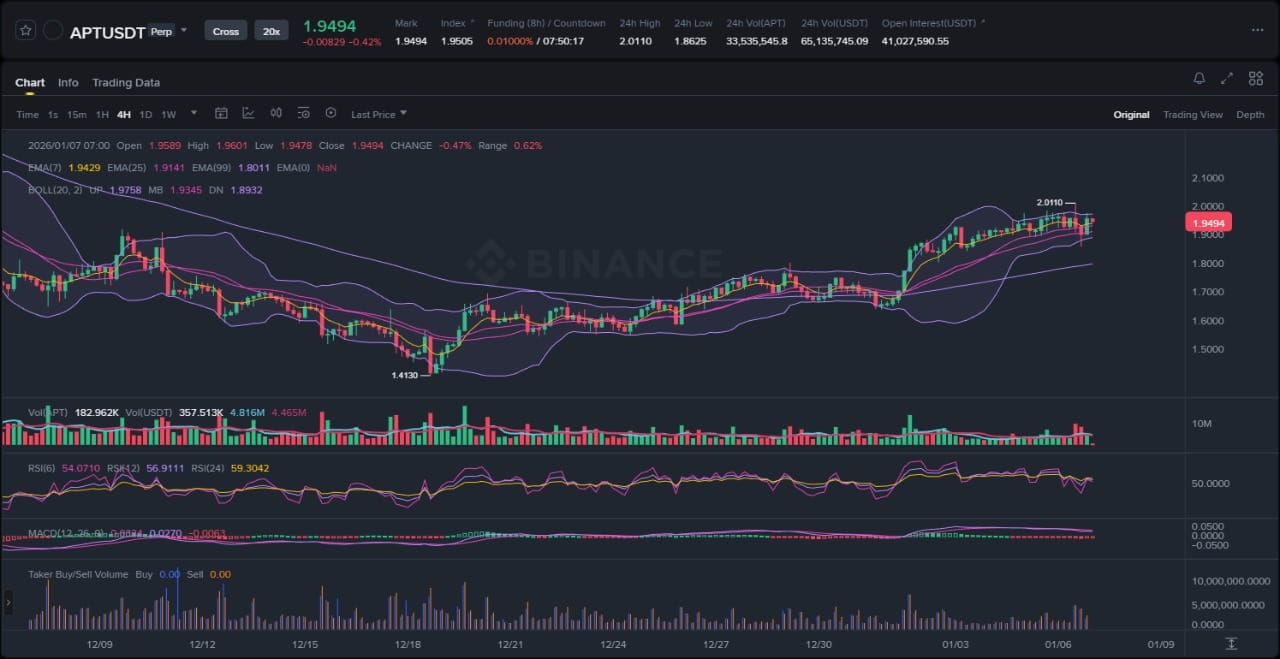1280x659 pixels.
Task: Select the 4H interval
Action: tap(124, 115)
